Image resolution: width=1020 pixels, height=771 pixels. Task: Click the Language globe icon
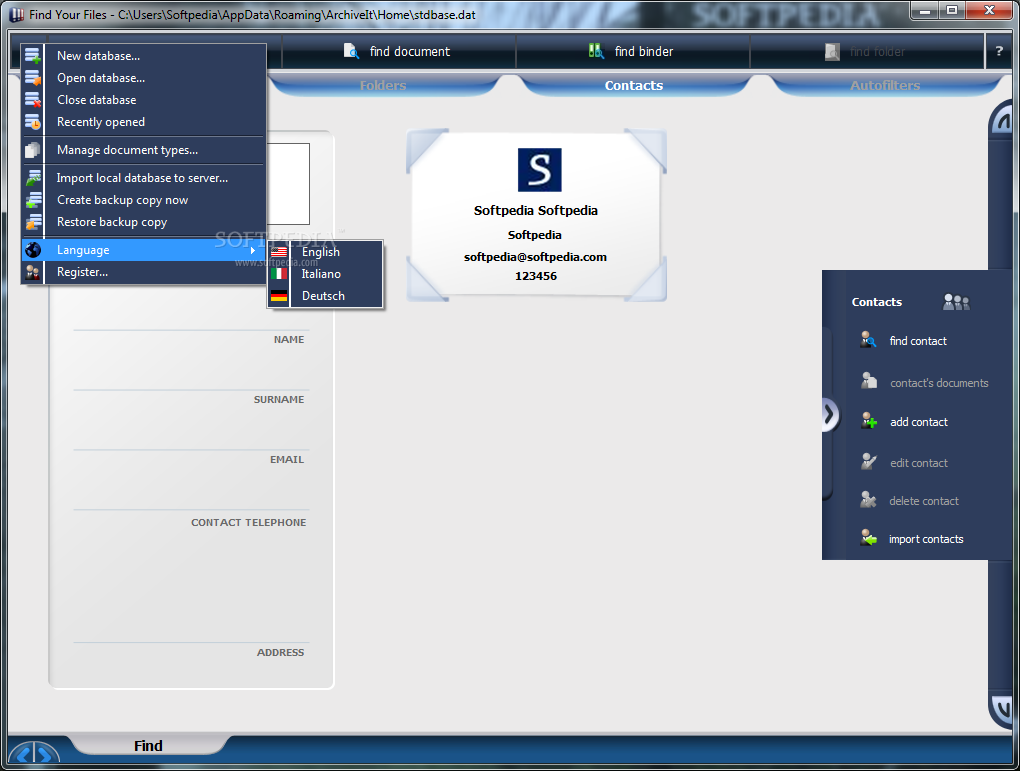pyautogui.click(x=33, y=250)
